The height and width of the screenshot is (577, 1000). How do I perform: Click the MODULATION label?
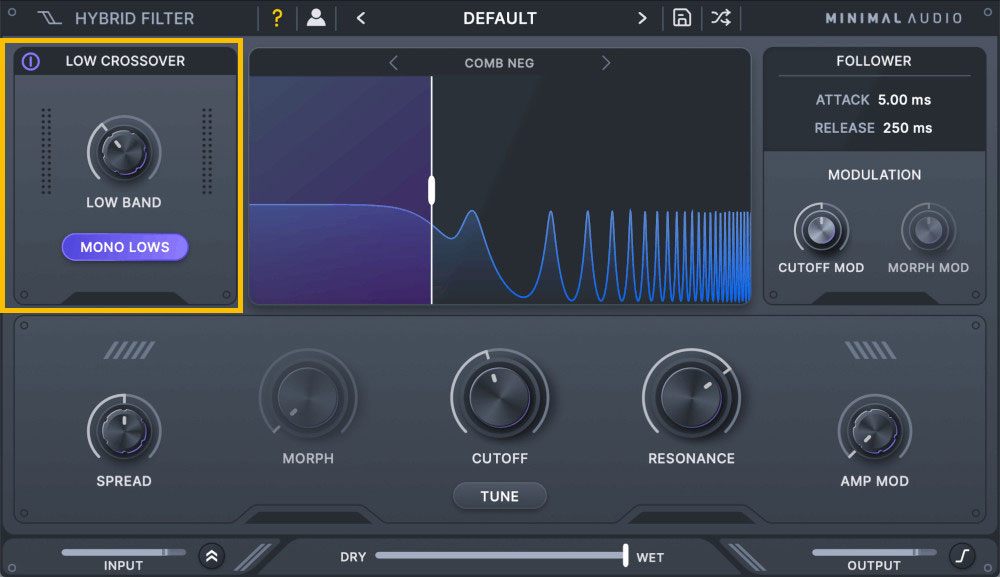pyautogui.click(x=874, y=175)
